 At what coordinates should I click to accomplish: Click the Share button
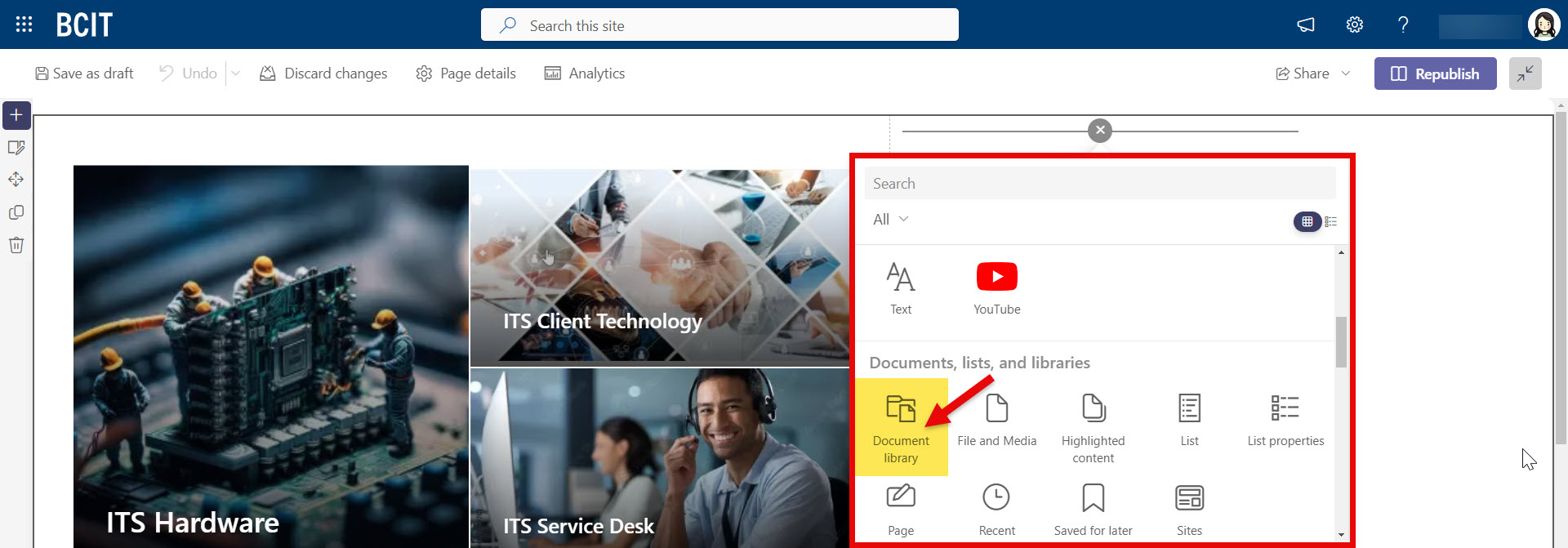(x=1303, y=74)
